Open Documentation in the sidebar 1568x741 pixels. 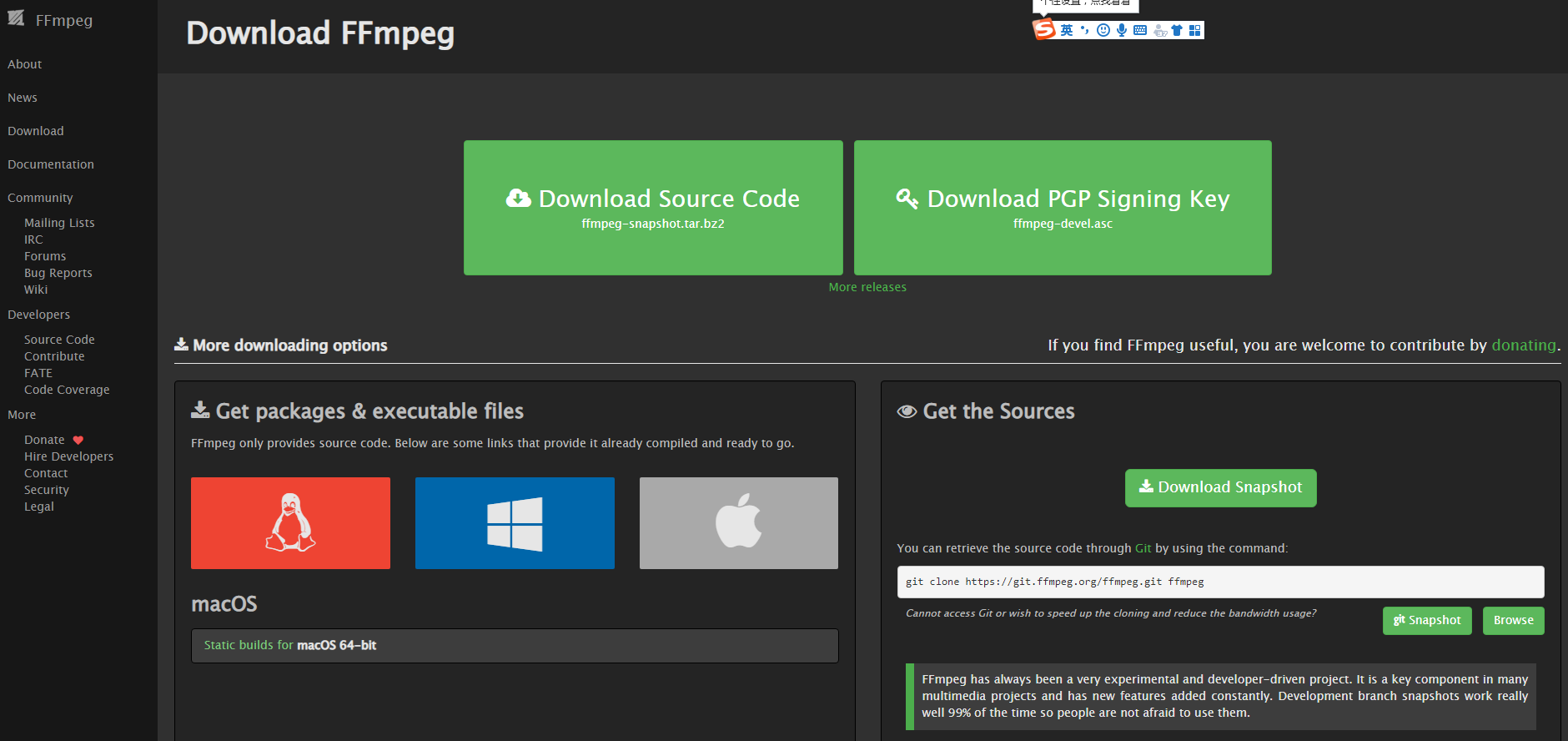coord(51,164)
